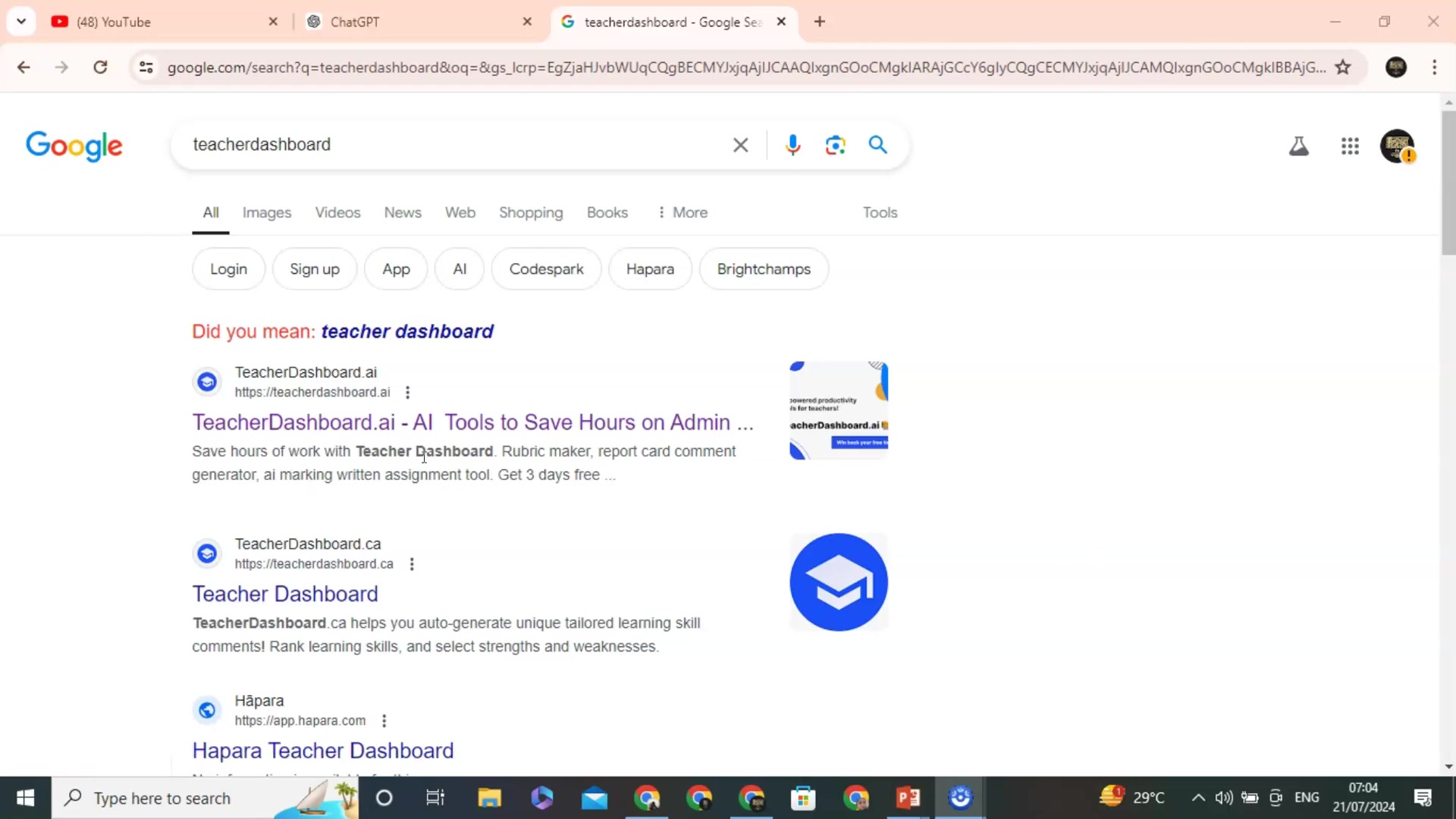Image resolution: width=1456 pixels, height=819 pixels.
Task: Open a new browser tab
Action: tap(820, 22)
